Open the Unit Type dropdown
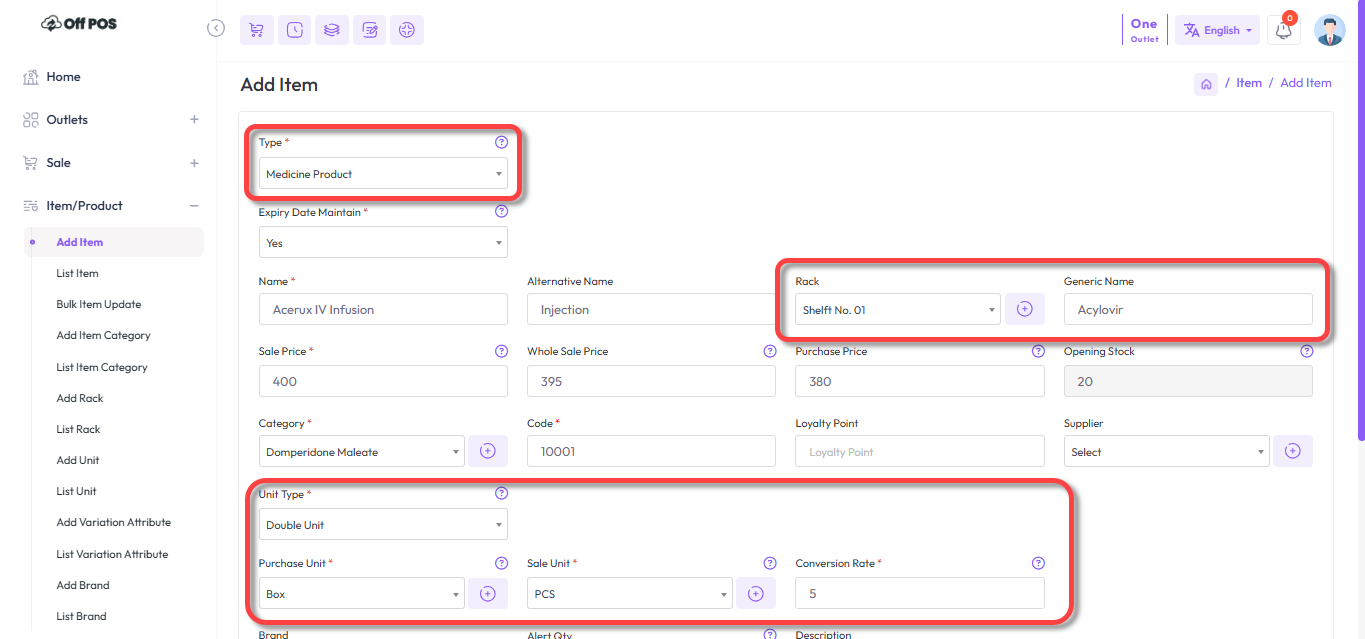This screenshot has height=639, width=1365. tap(383, 525)
